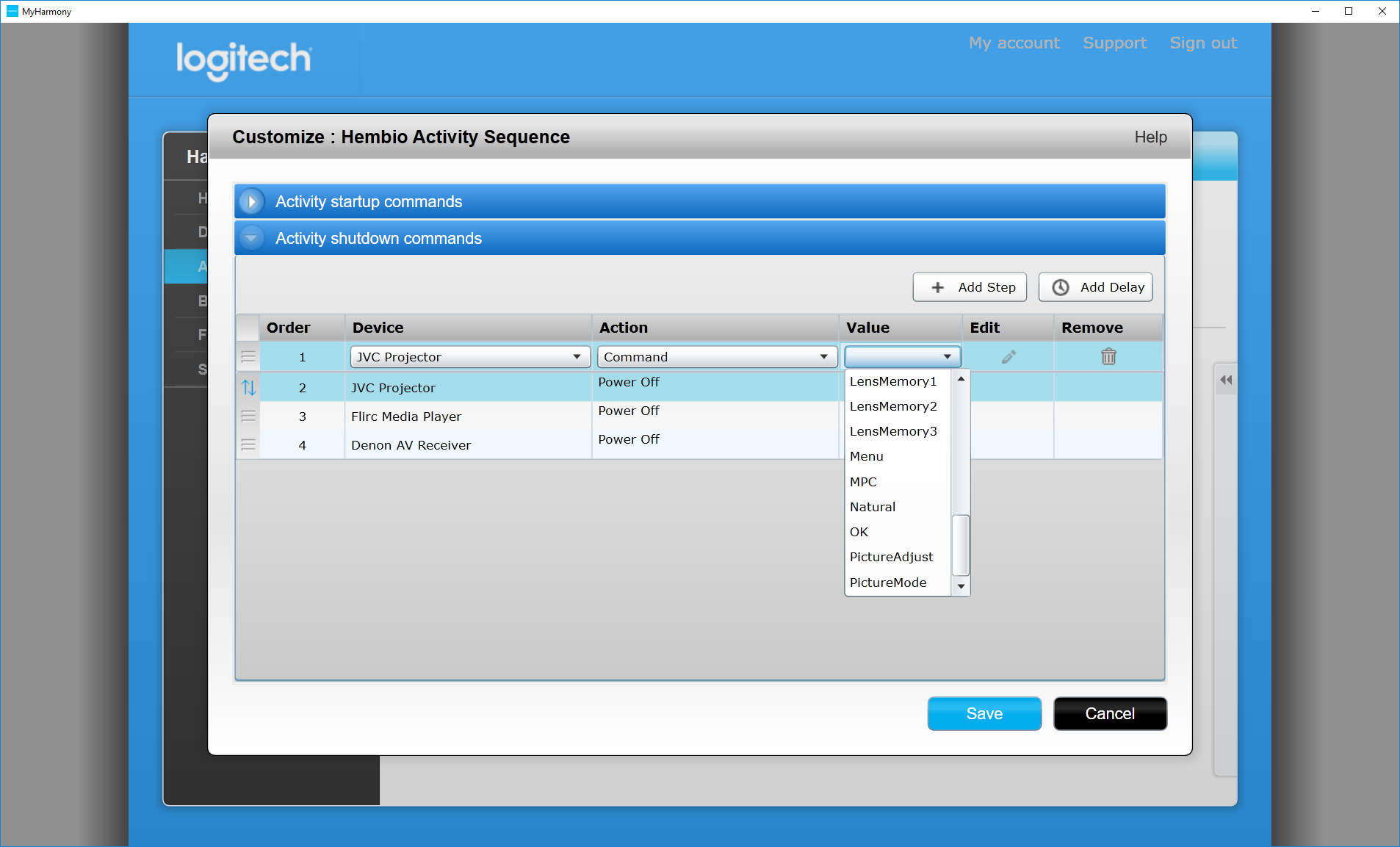This screenshot has height=847, width=1400.
Task: Save the activity sequence
Action: (x=984, y=713)
